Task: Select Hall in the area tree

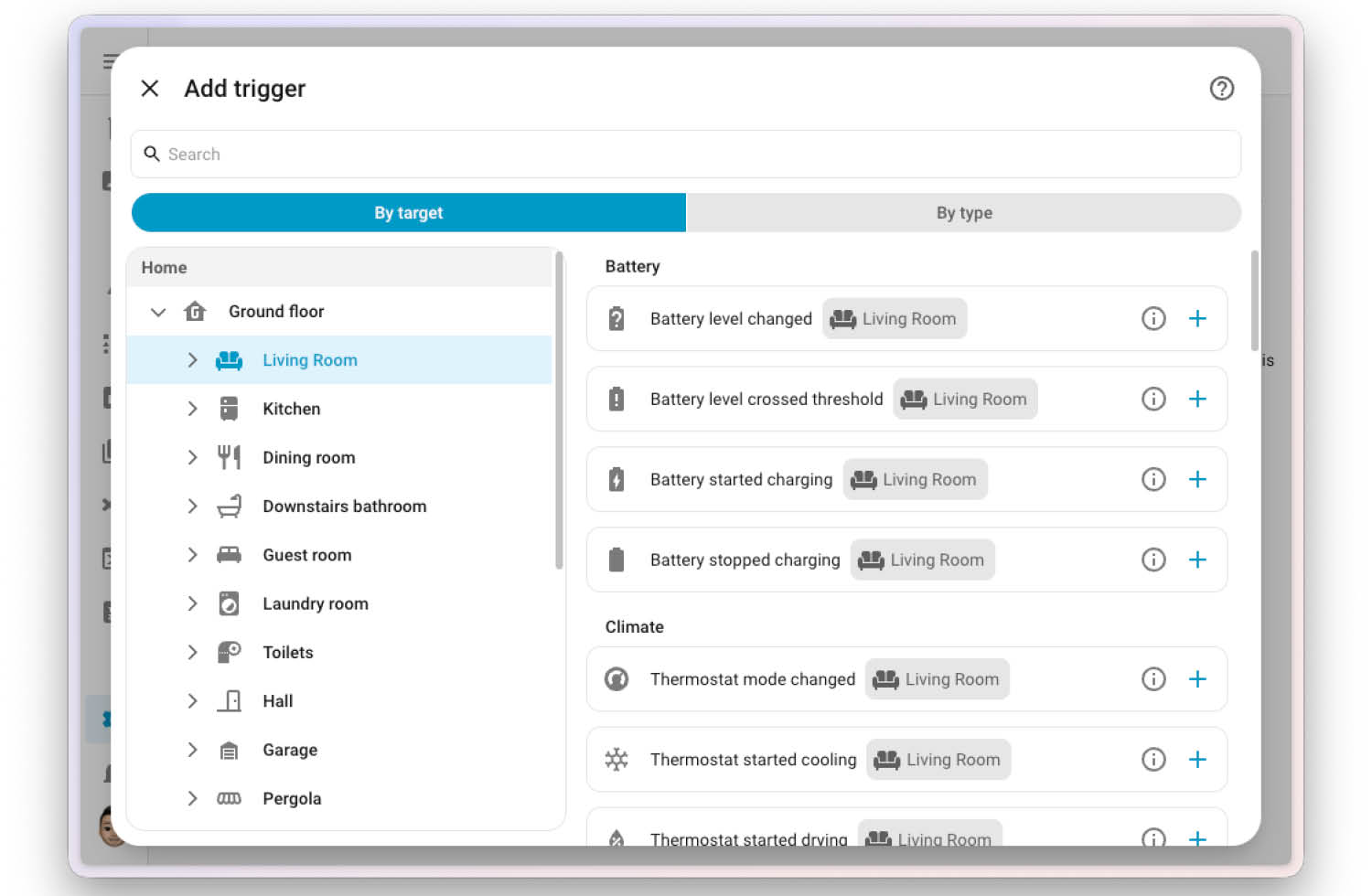Action: tap(278, 701)
